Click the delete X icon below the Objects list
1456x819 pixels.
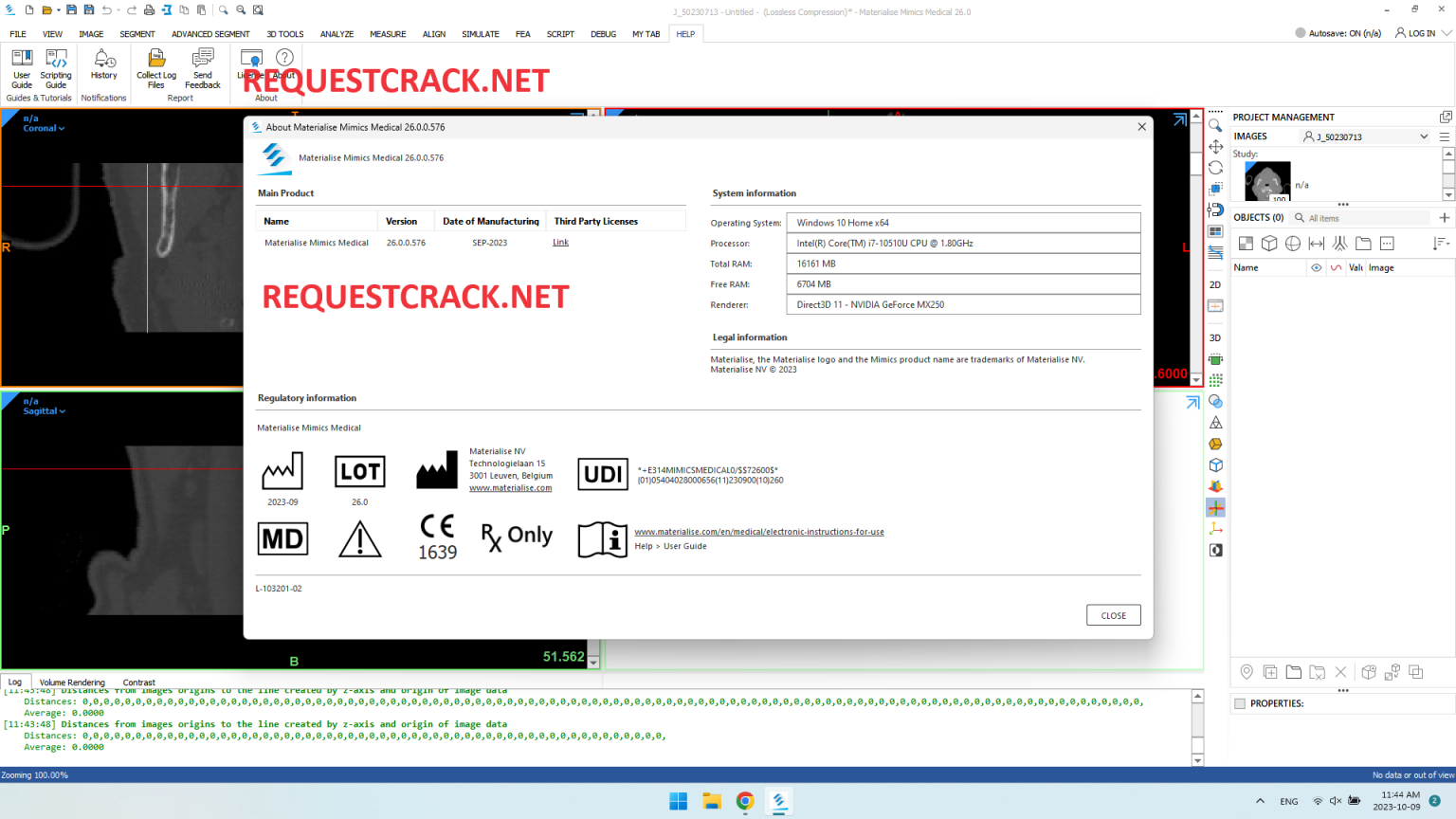(x=1340, y=671)
